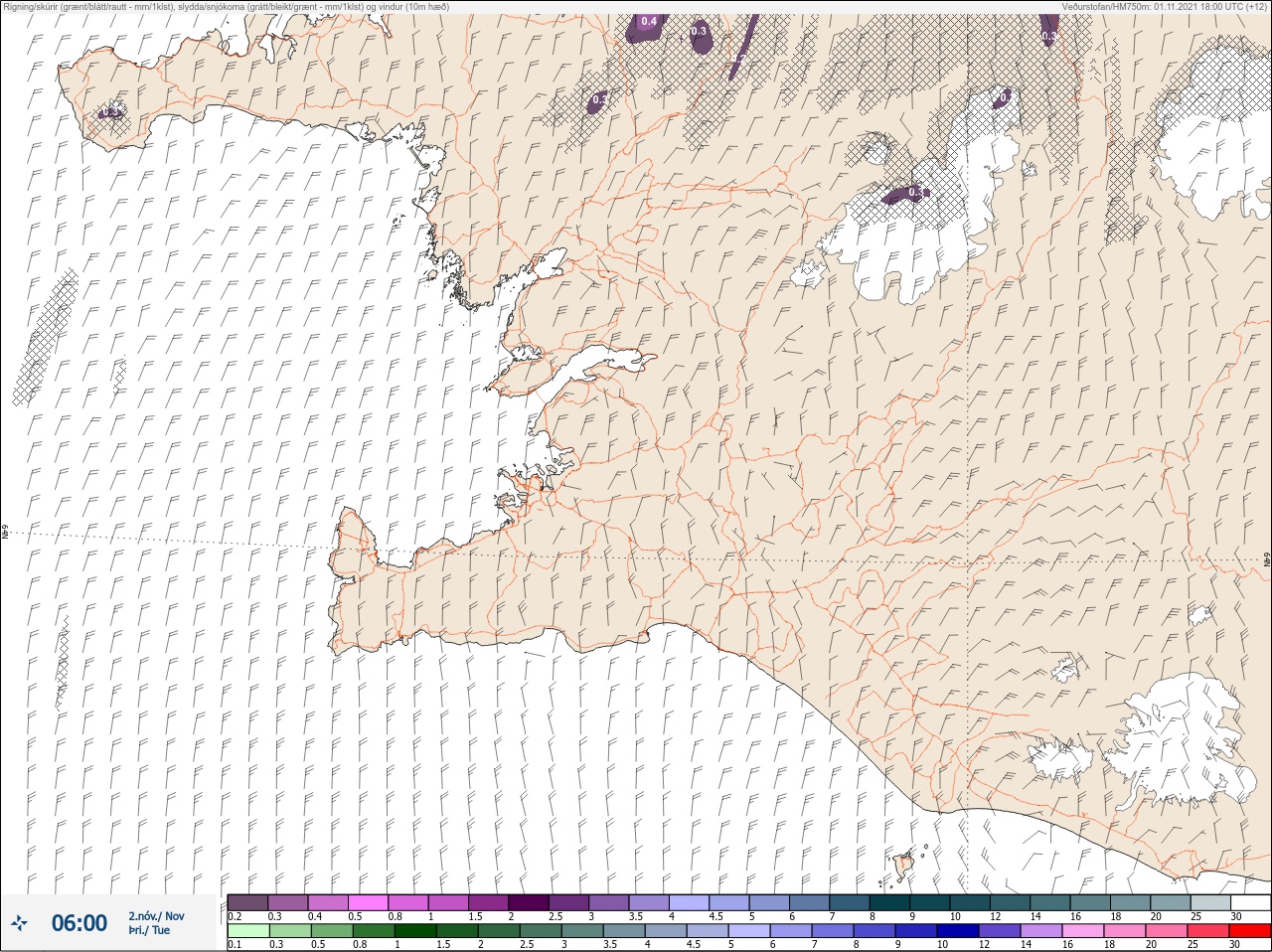Click the '0.3' label beside the 0.4 patch
The image size is (1272, 952).
[699, 32]
